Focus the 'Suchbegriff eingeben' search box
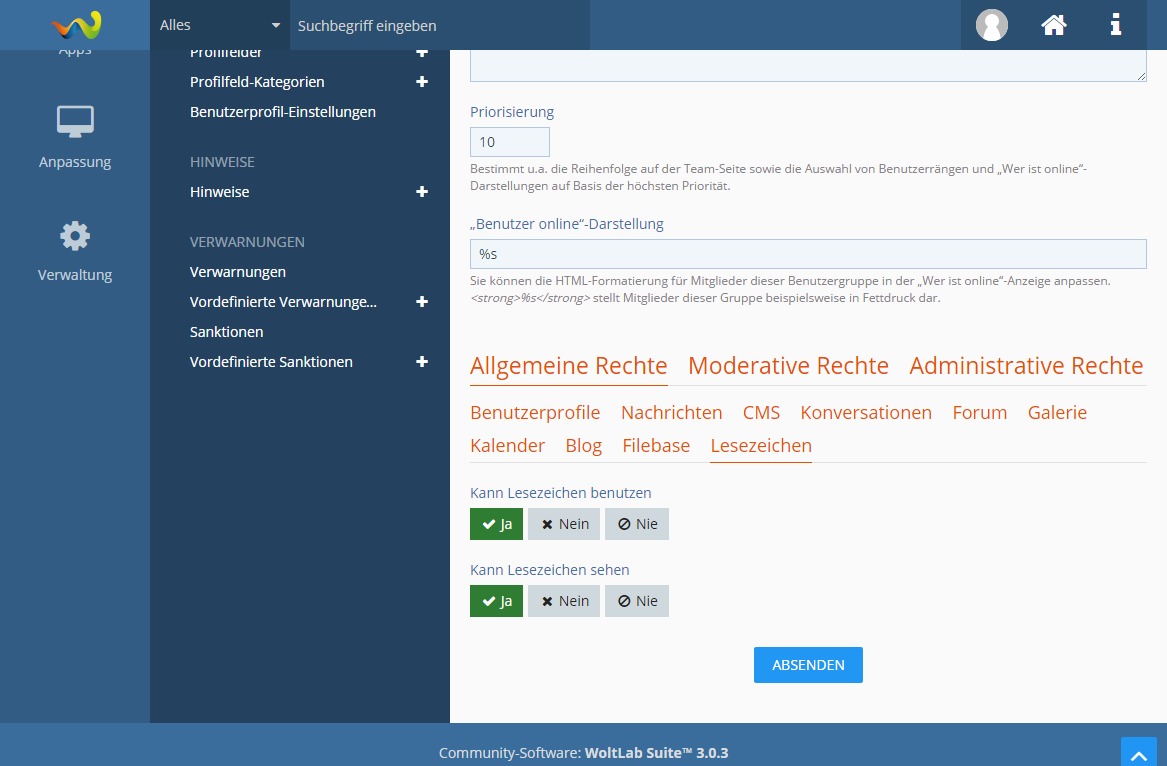 [x=440, y=25]
